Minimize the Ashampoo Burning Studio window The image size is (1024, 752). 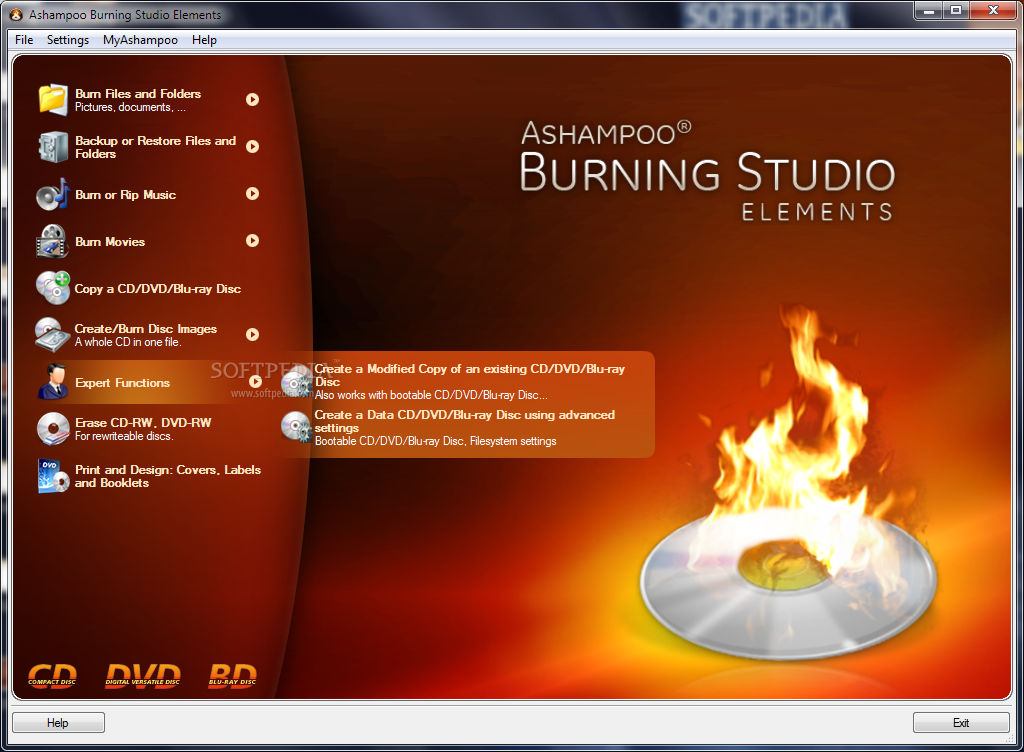pos(929,10)
